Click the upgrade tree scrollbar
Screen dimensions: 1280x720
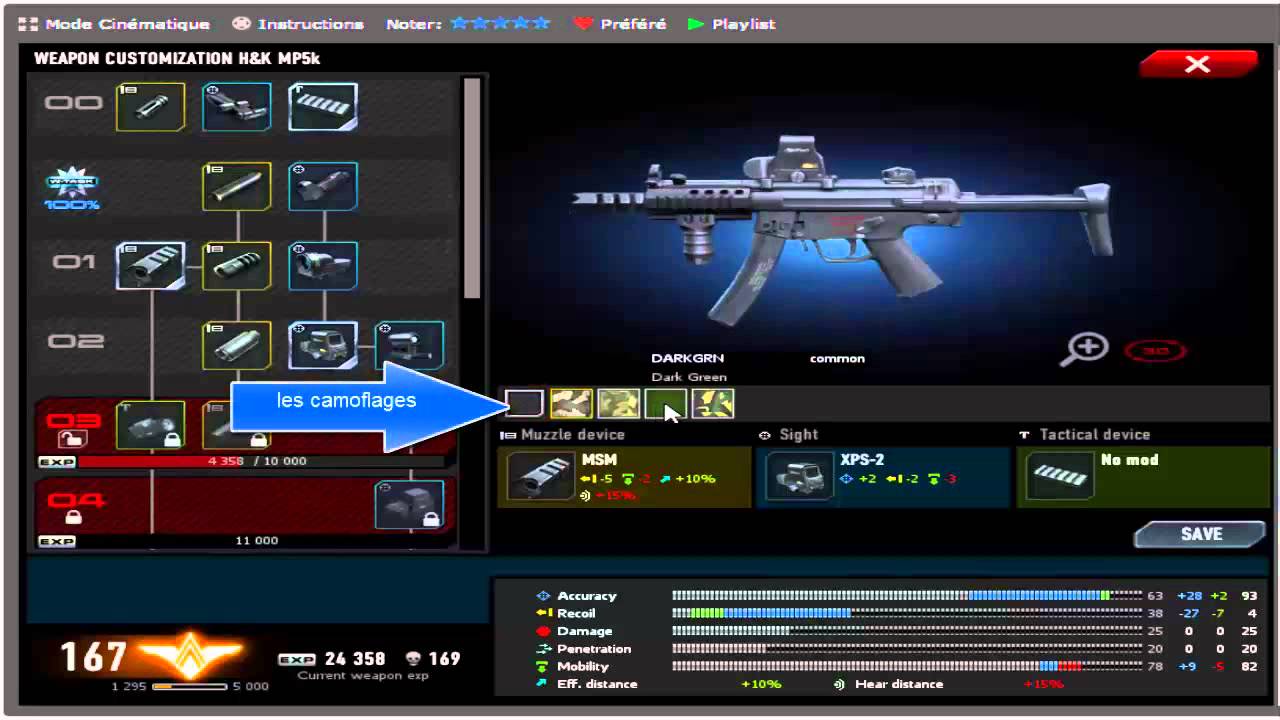point(472,188)
